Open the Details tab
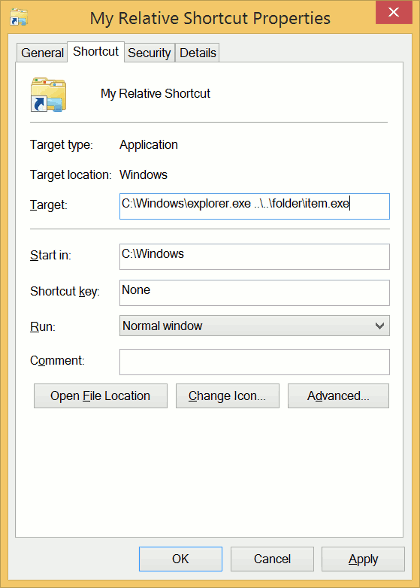 (x=198, y=52)
